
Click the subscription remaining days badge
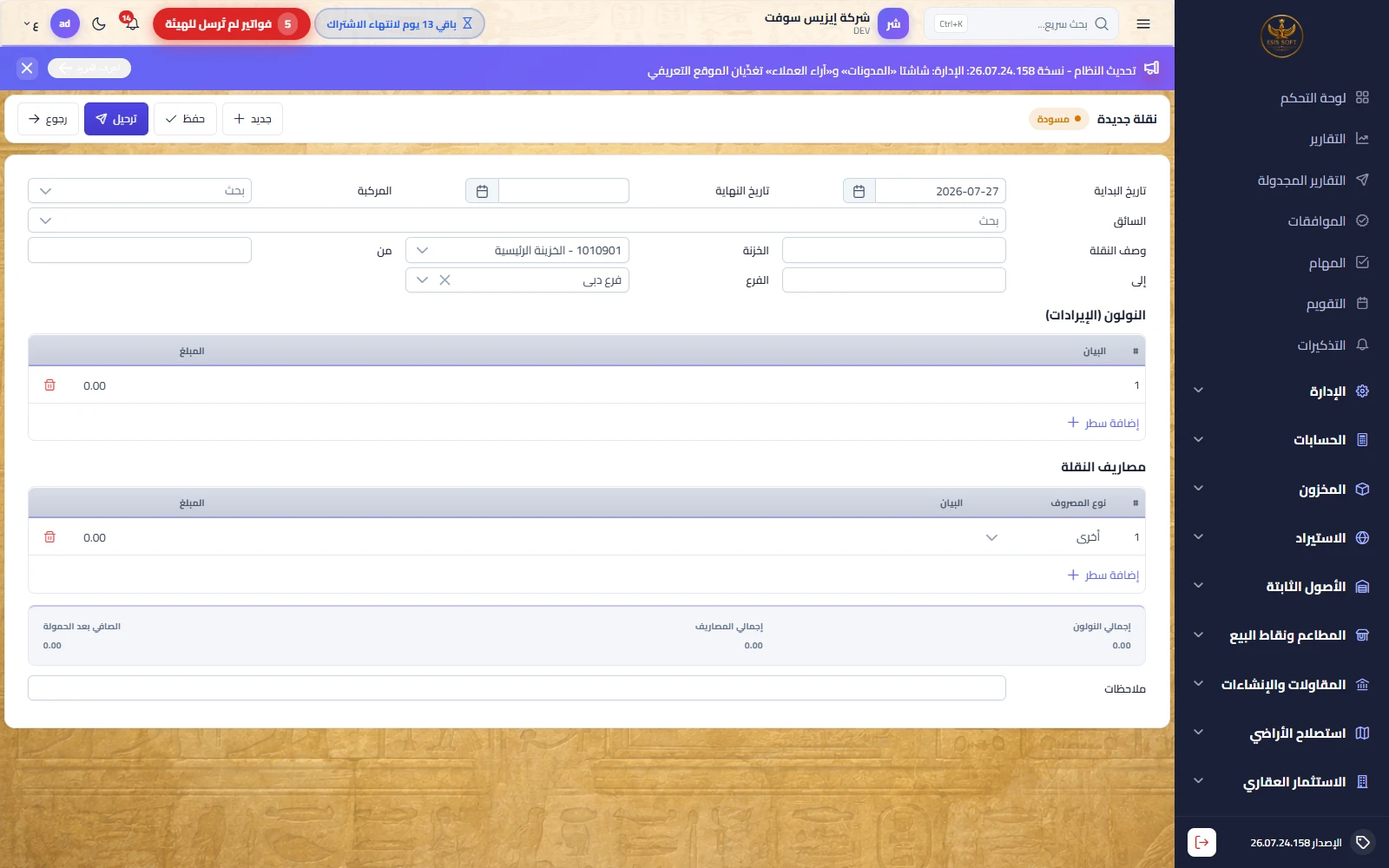point(399,24)
